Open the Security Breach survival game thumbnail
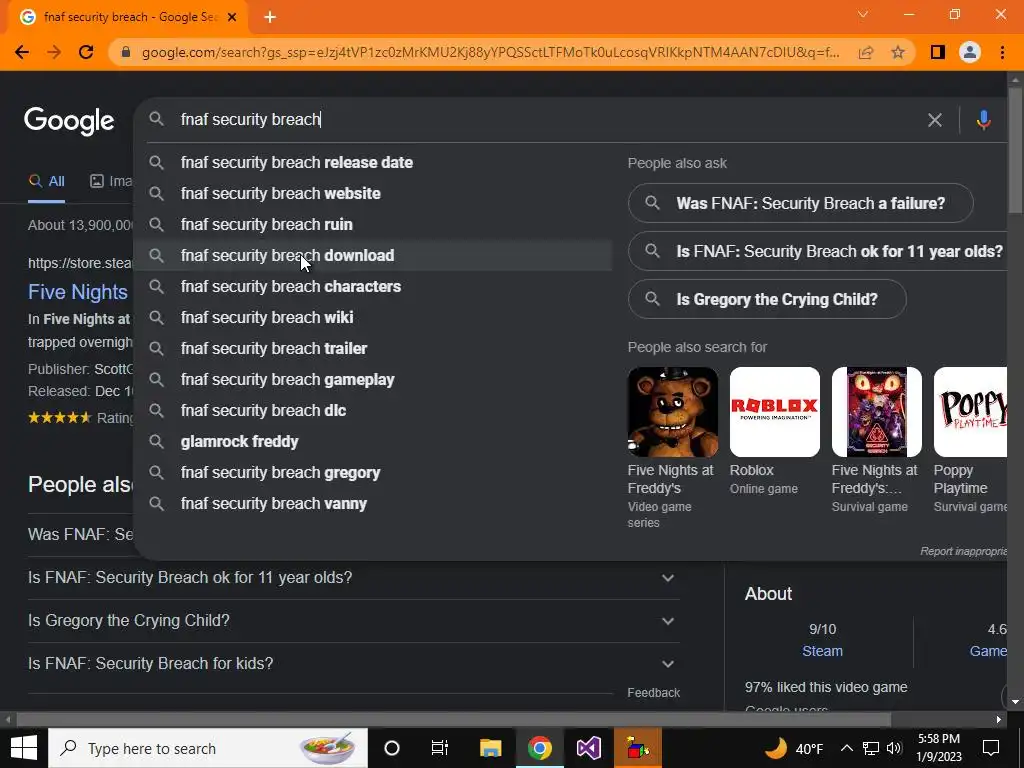 click(x=876, y=412)
